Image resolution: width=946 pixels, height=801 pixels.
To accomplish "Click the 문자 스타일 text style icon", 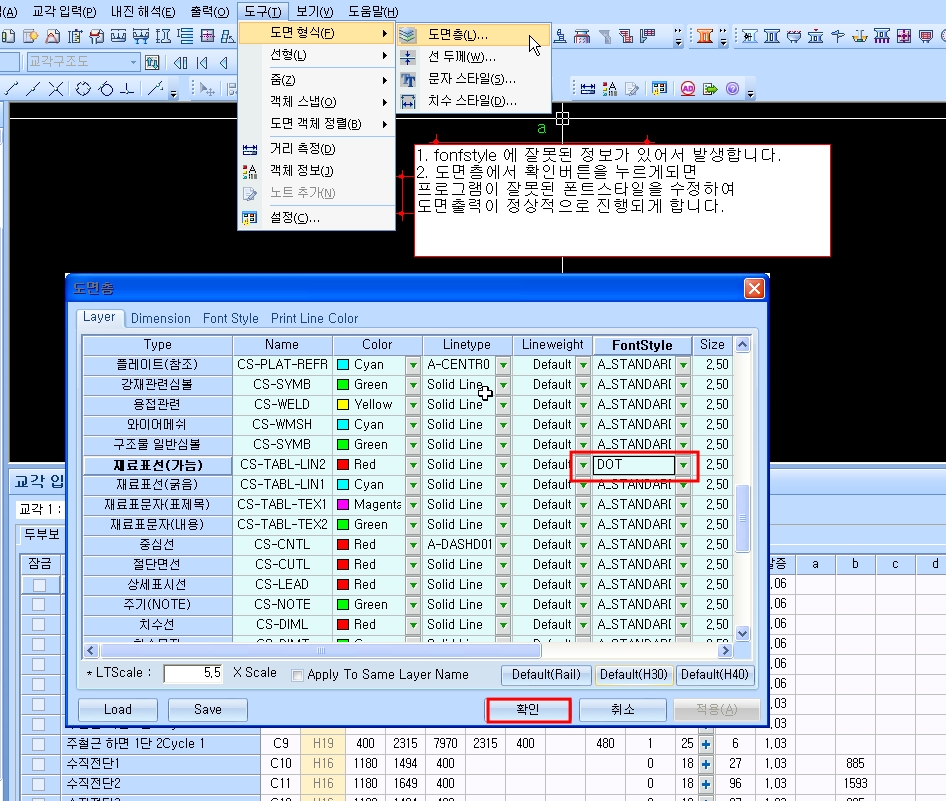I will point(408,80).
